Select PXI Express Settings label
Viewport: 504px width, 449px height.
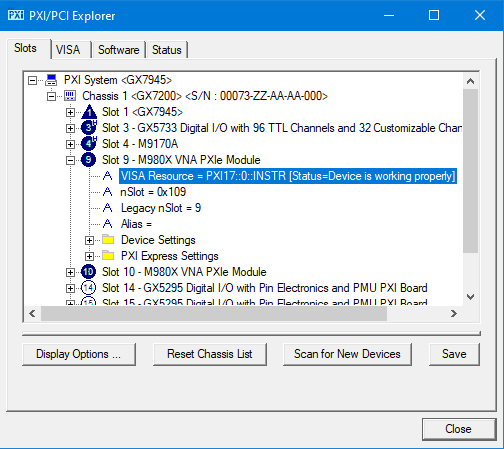coord(170,256)
